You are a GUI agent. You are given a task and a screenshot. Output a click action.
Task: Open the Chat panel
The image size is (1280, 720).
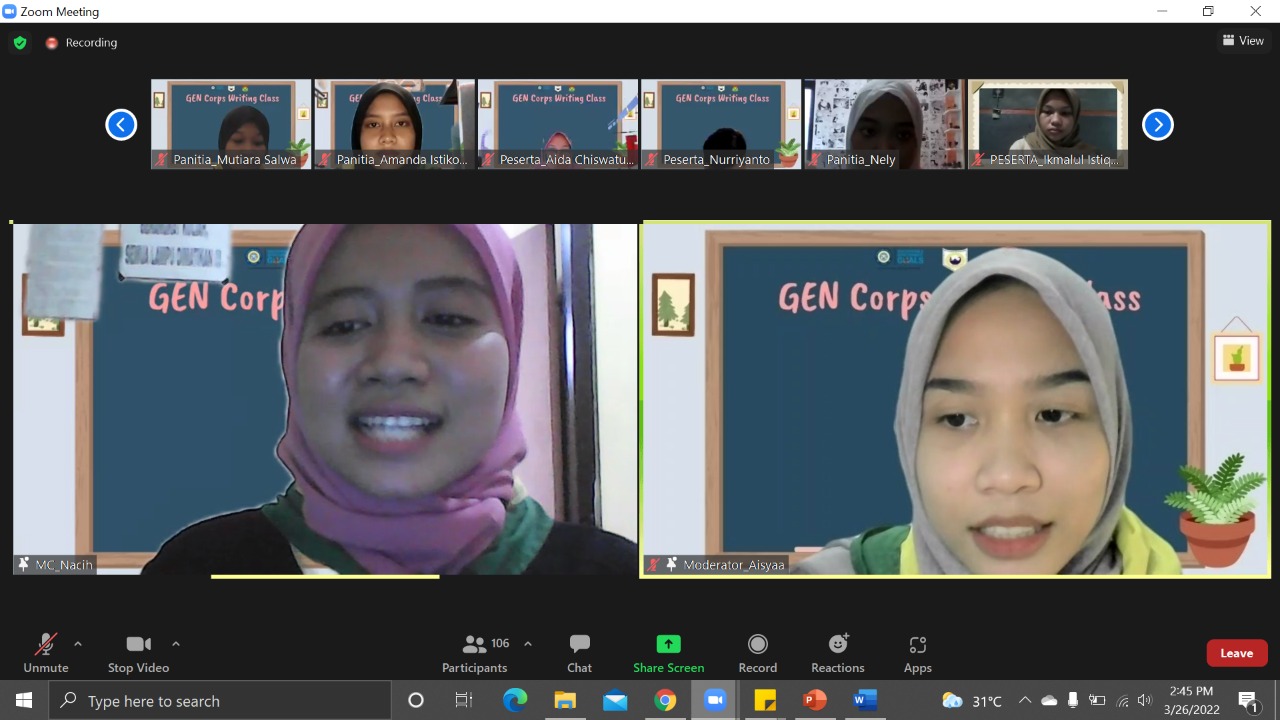579,653
